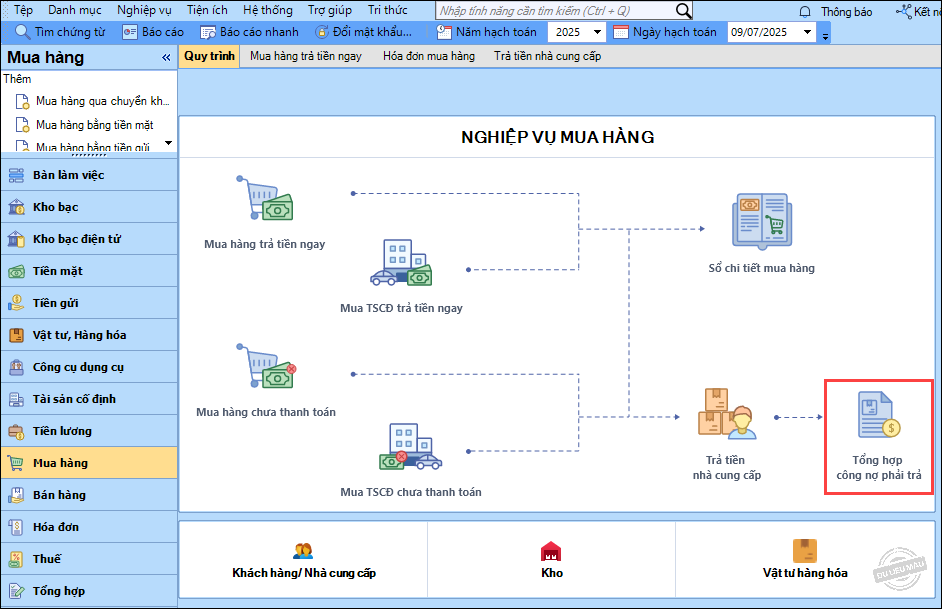Click the Thông báo bell icon

pyautogui.click(x=805, y=12)
